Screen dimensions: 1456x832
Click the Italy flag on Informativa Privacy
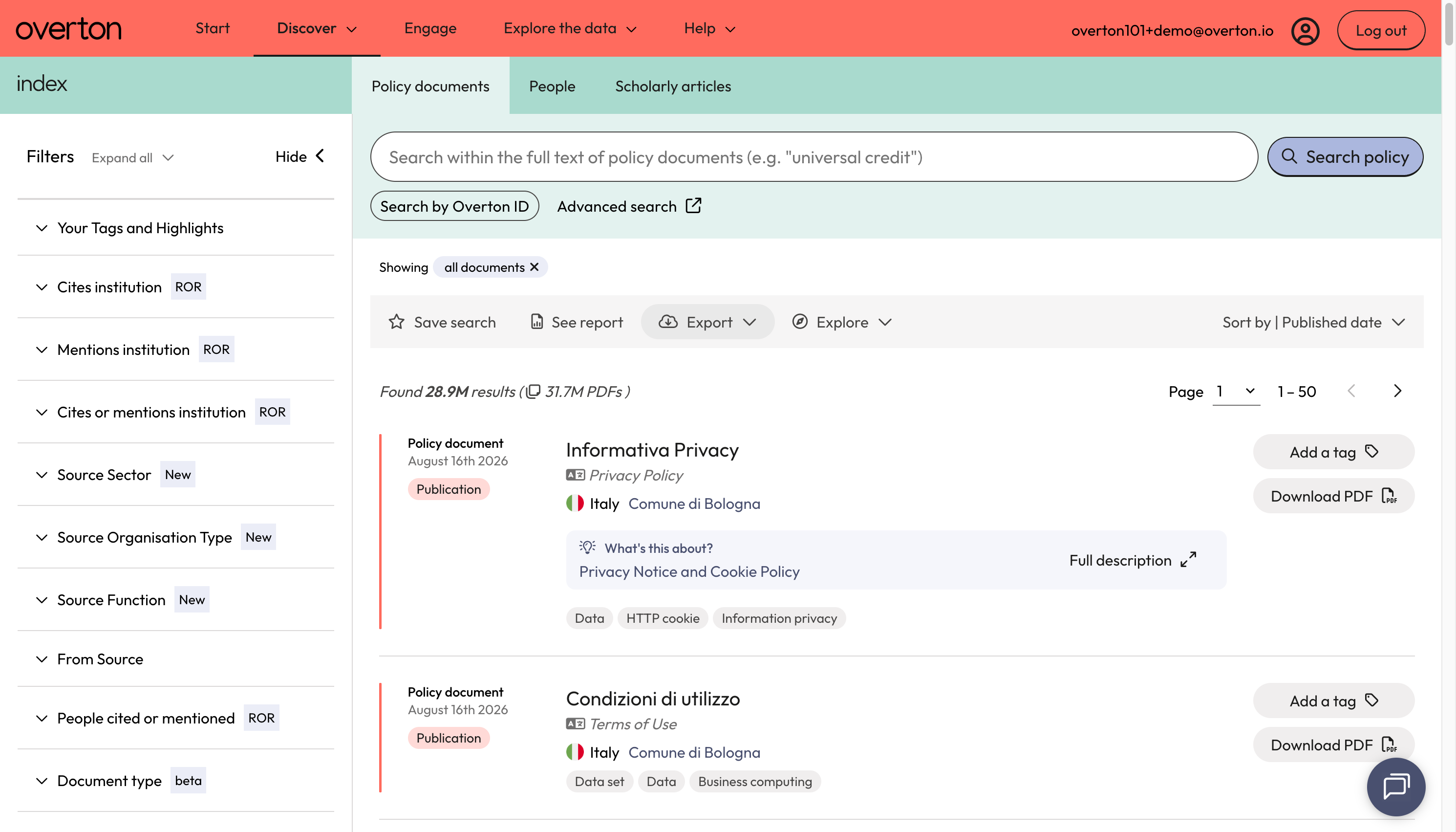(575, 504)
